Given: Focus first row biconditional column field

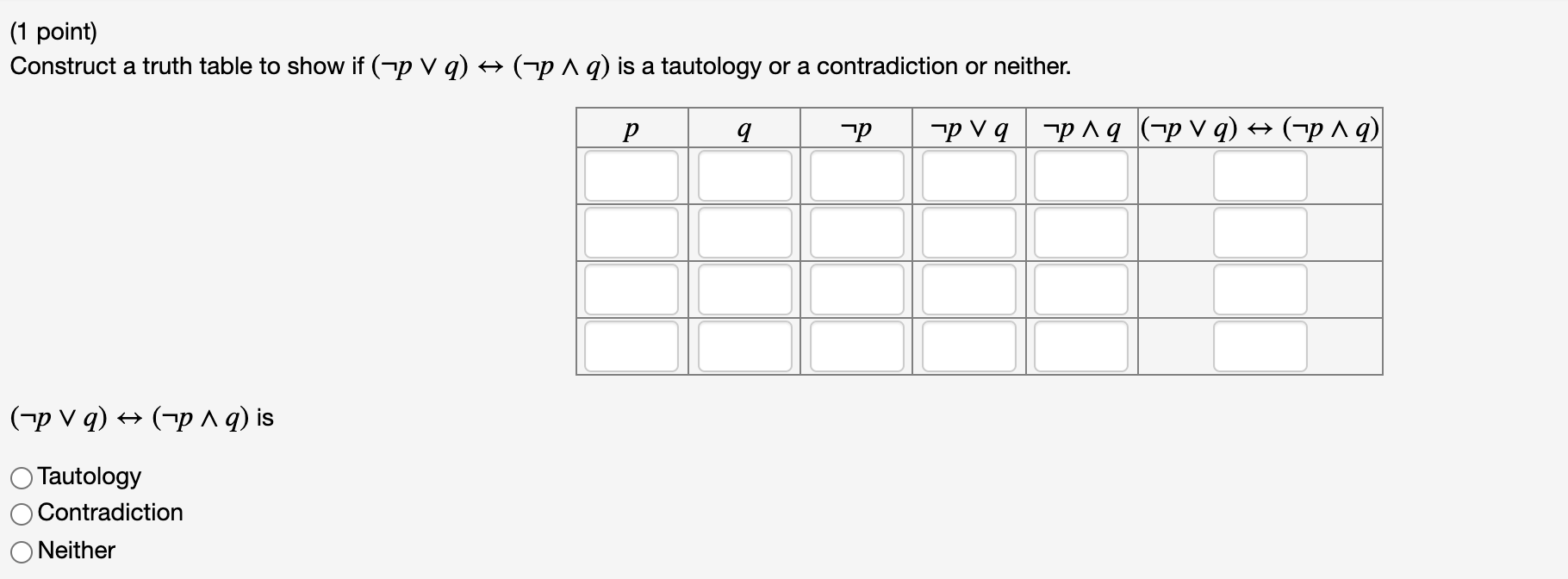Looking at the screenshot, I should pyautogui.click(x=1260, y=176).
